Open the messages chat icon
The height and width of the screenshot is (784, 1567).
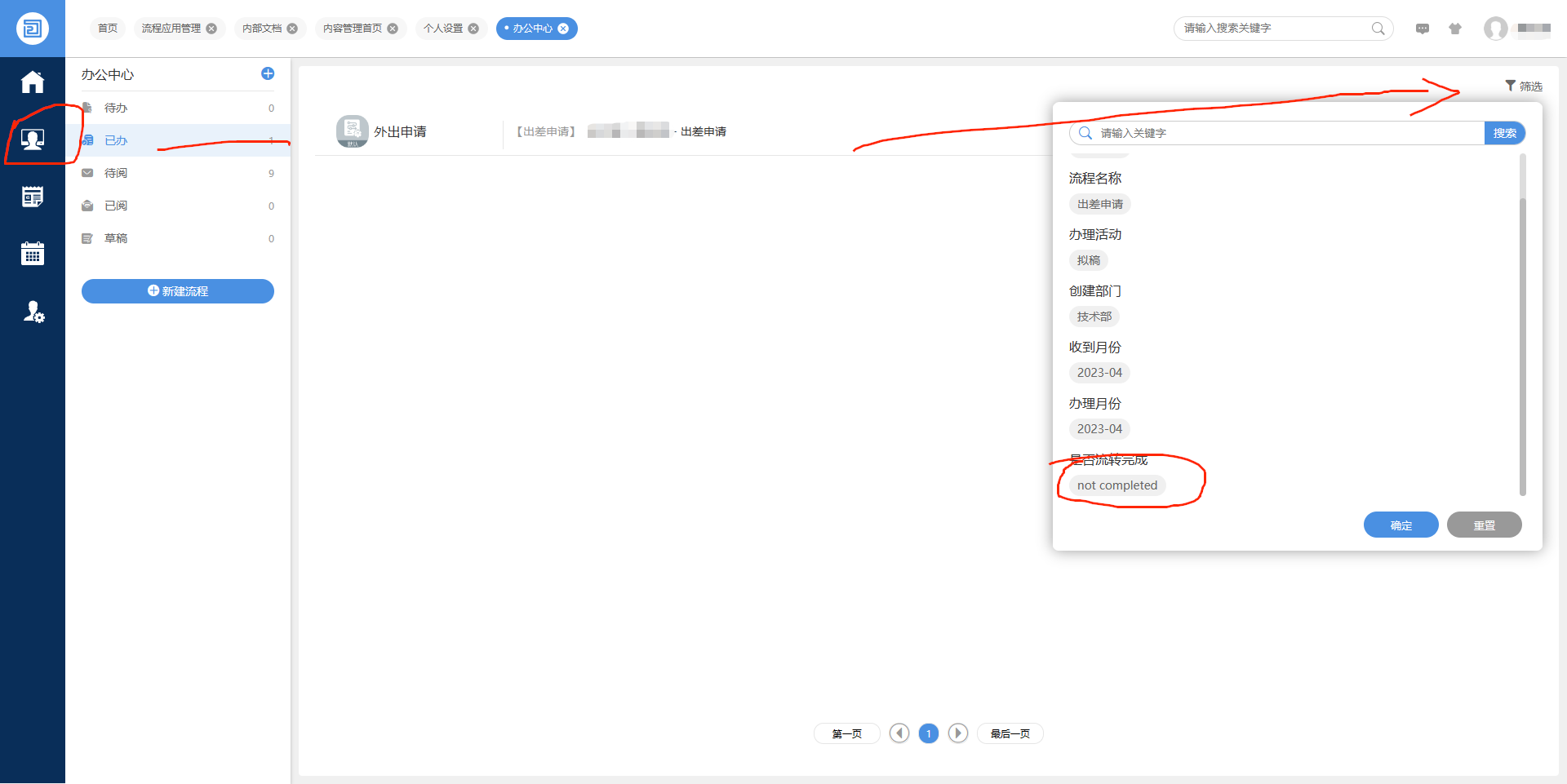1423,29
